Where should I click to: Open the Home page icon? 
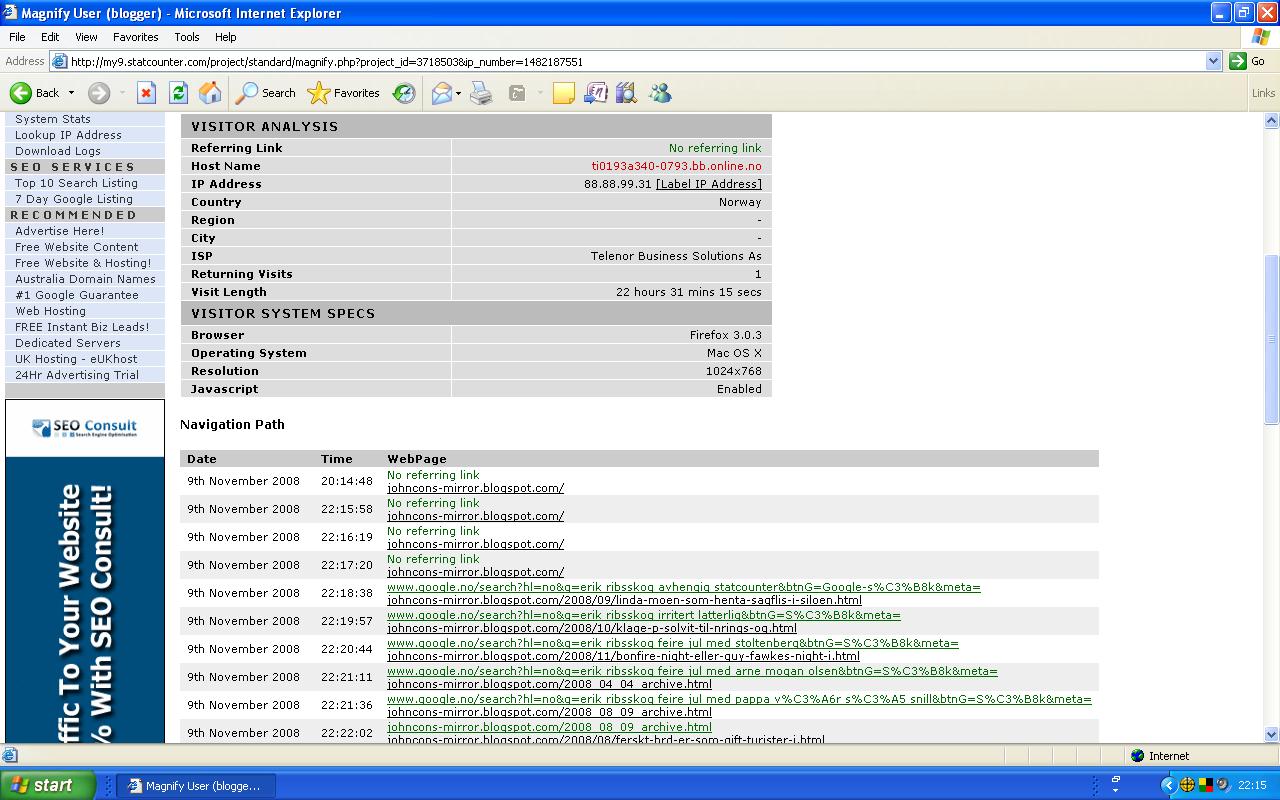click(x=210, y=93)
